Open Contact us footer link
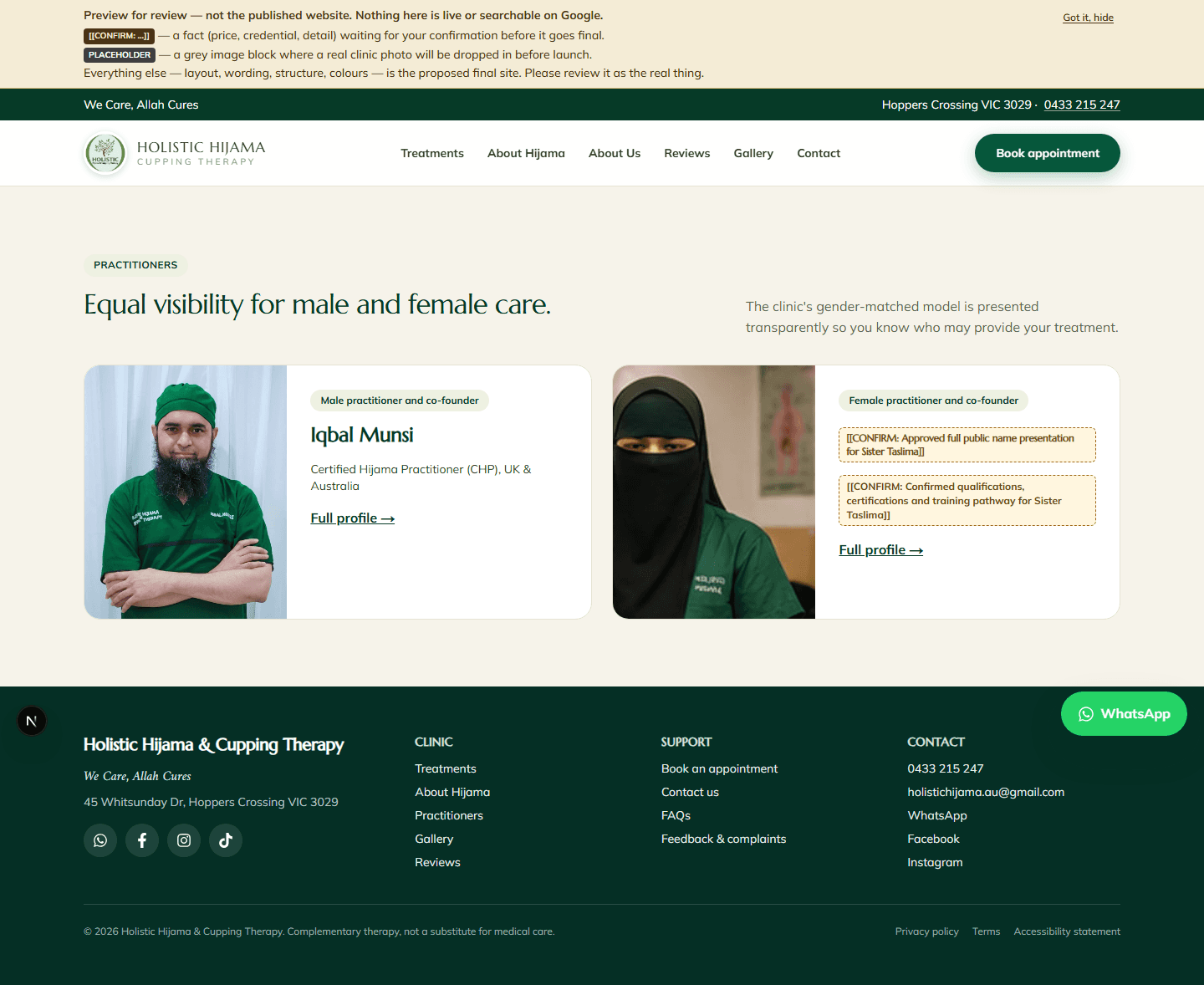This screenshot has height=985, width=1204. pyautogui.click(x=690, y=792)
